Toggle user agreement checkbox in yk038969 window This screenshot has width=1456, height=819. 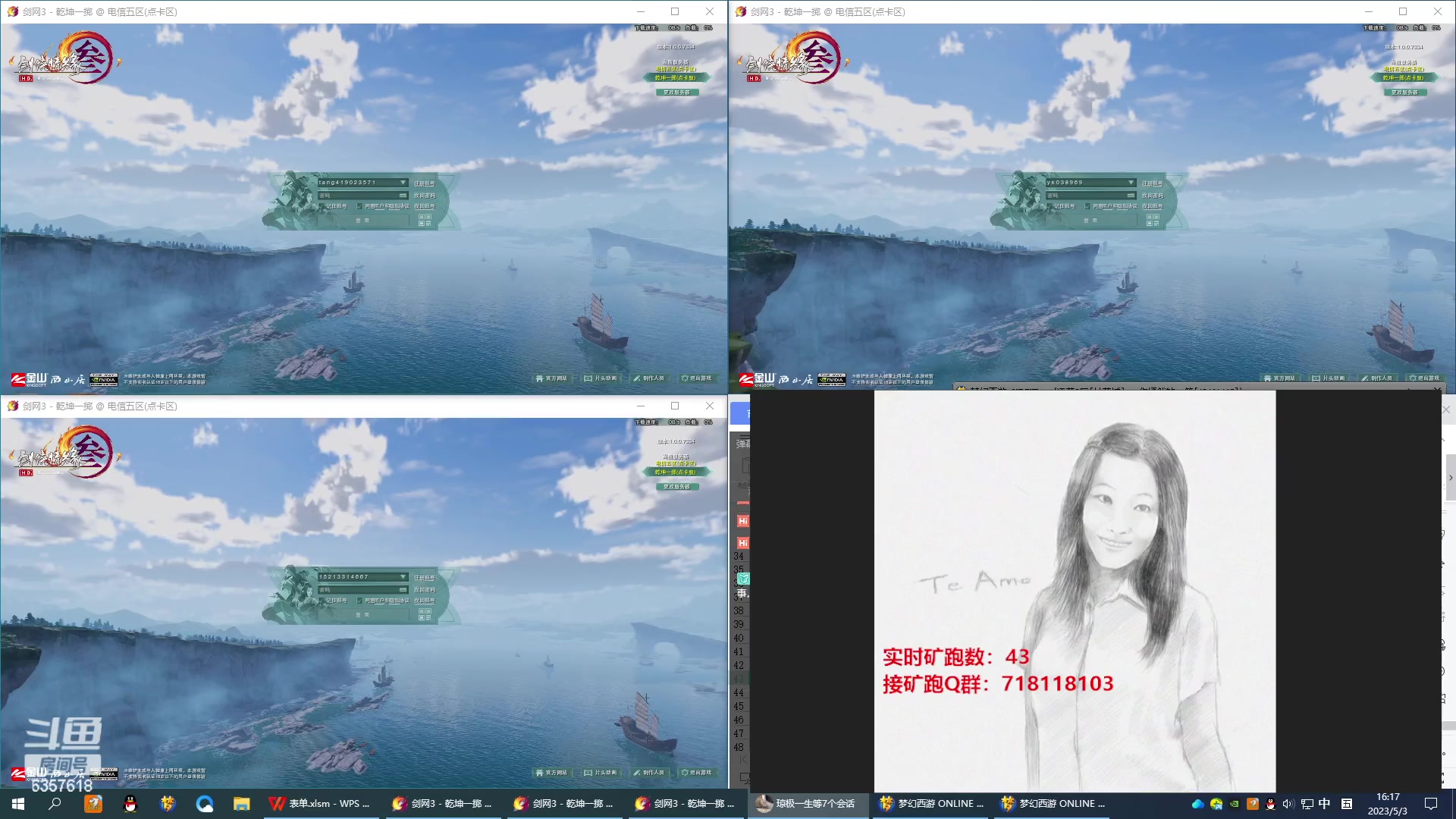point(1087,206)
